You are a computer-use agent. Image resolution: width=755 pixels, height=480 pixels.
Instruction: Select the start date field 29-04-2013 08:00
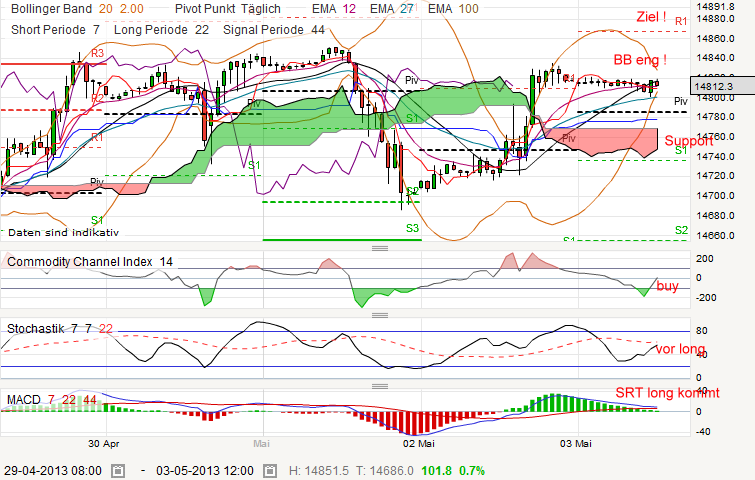[x=53, y=470]
